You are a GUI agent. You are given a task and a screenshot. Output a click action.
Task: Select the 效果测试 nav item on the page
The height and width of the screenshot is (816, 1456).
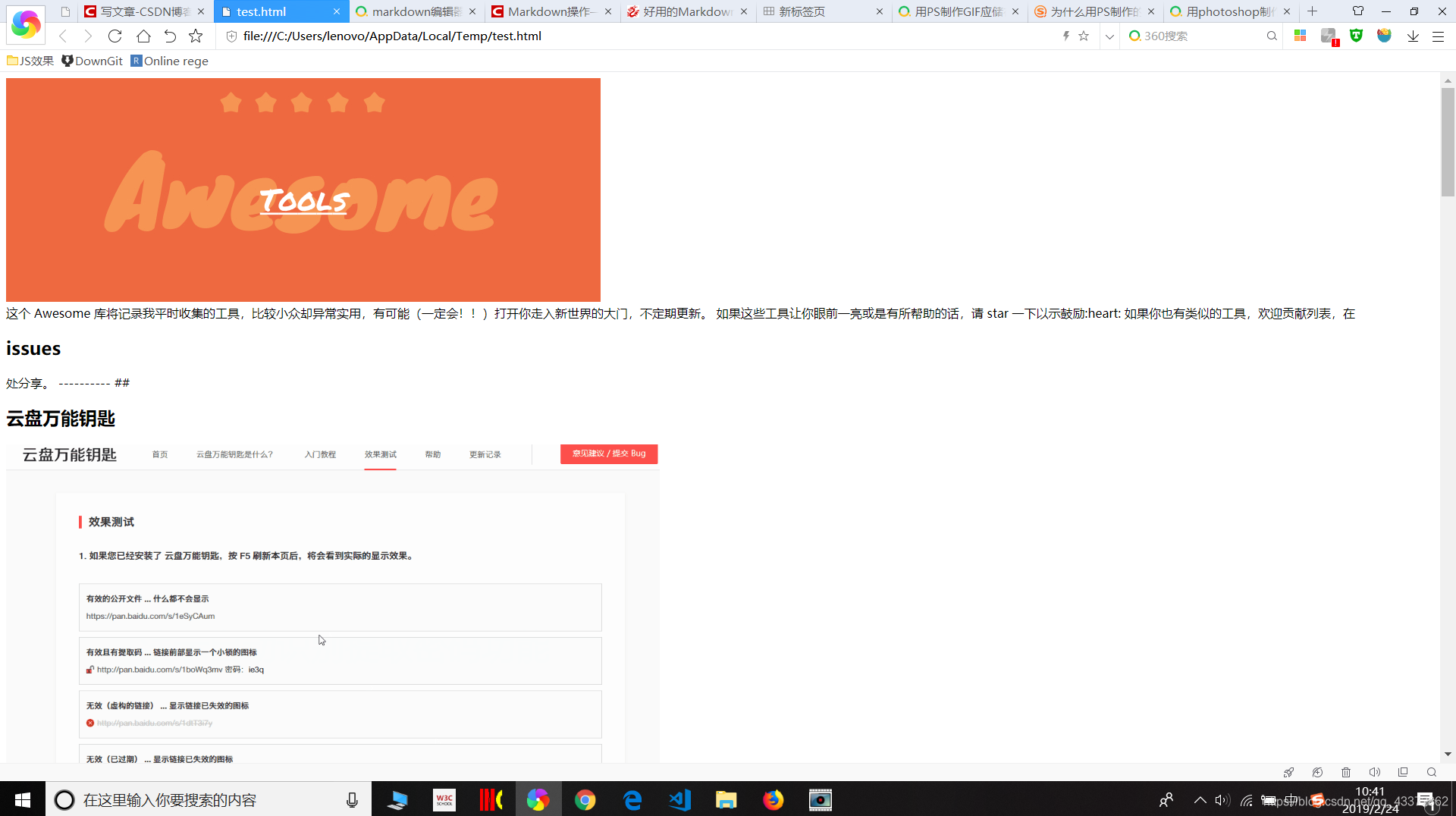pyautogui.click(x=380, y=454)
